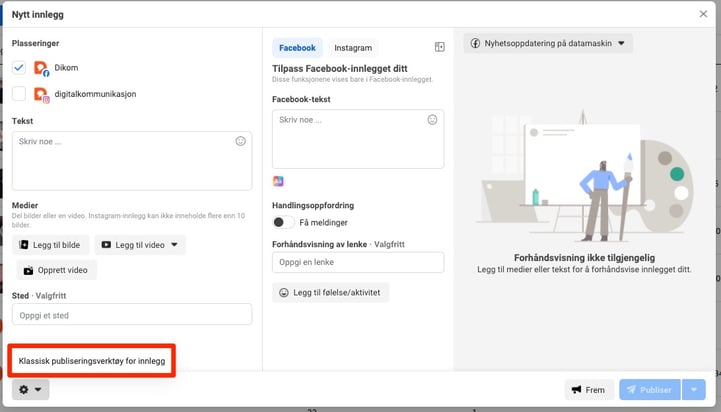The height and width of the screenshot is (412, 721).
Task: Open the gear settings dropdown
Action: tap(30, 389)
